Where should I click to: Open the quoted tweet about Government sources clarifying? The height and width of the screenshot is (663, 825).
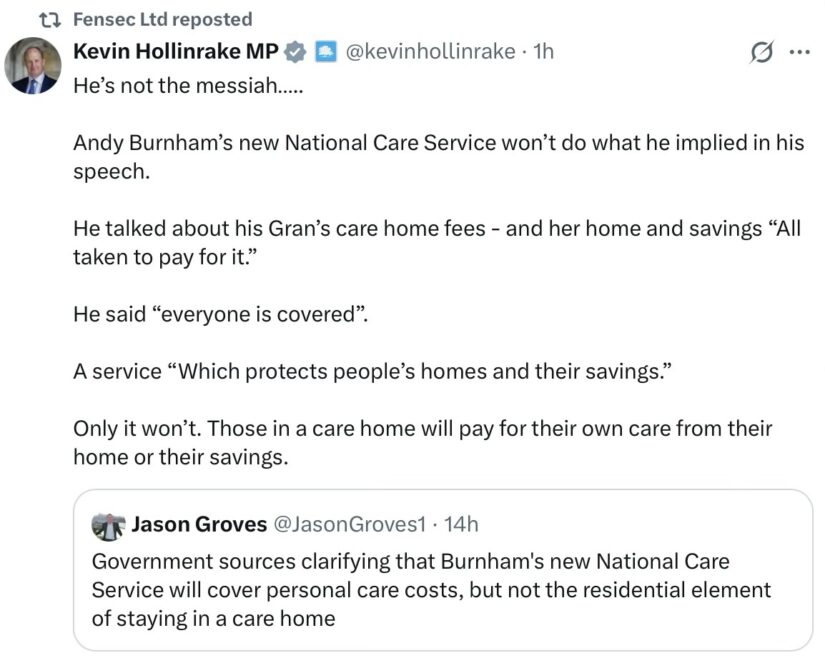pos(443,570)
